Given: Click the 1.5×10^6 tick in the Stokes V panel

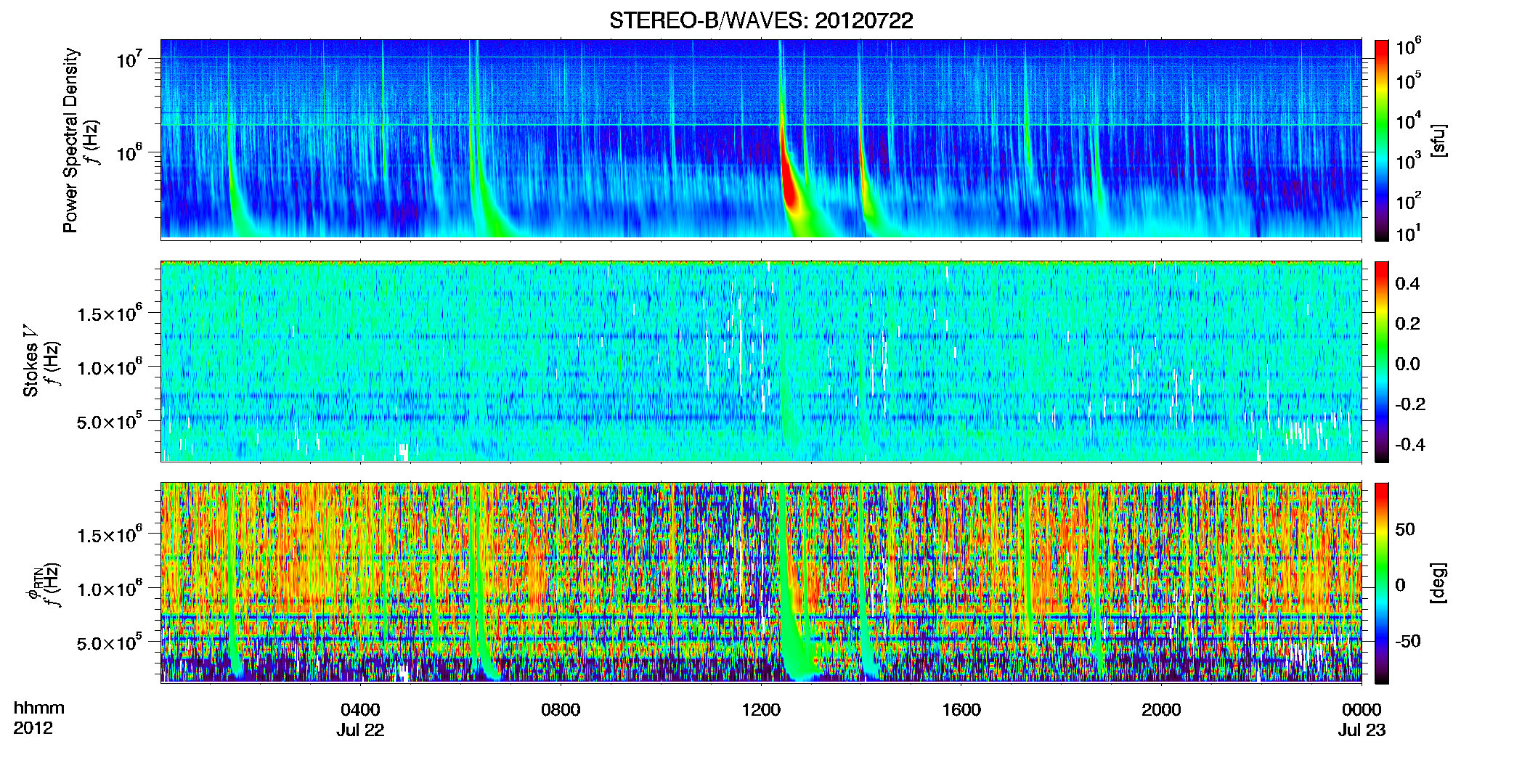Looking at the screenshot, I should [x=109, y=314].
